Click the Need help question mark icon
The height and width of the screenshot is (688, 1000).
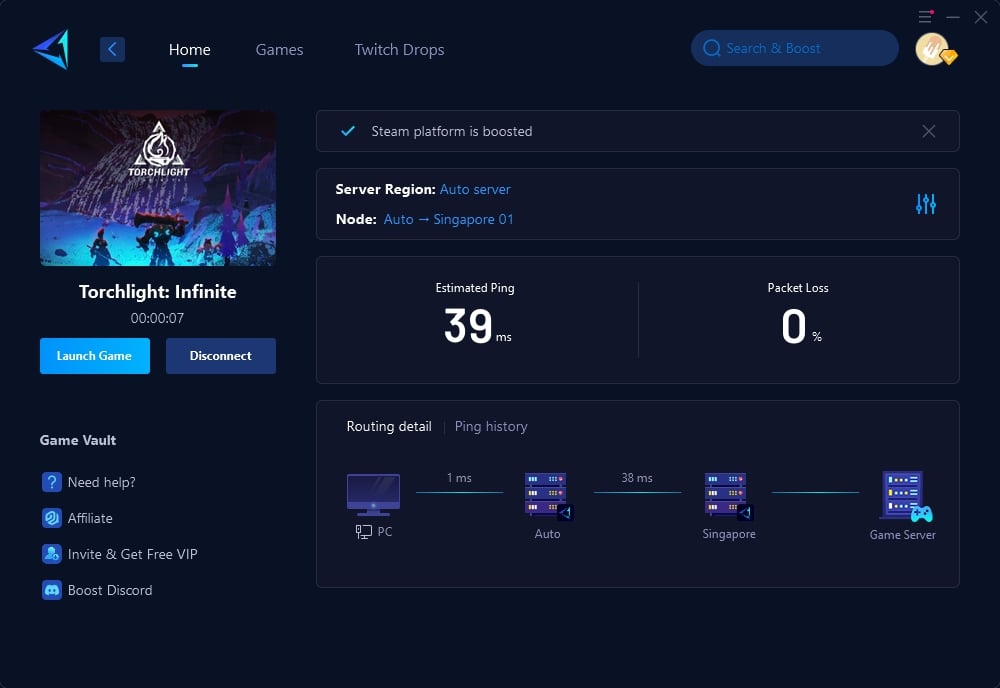coord(52,482)
